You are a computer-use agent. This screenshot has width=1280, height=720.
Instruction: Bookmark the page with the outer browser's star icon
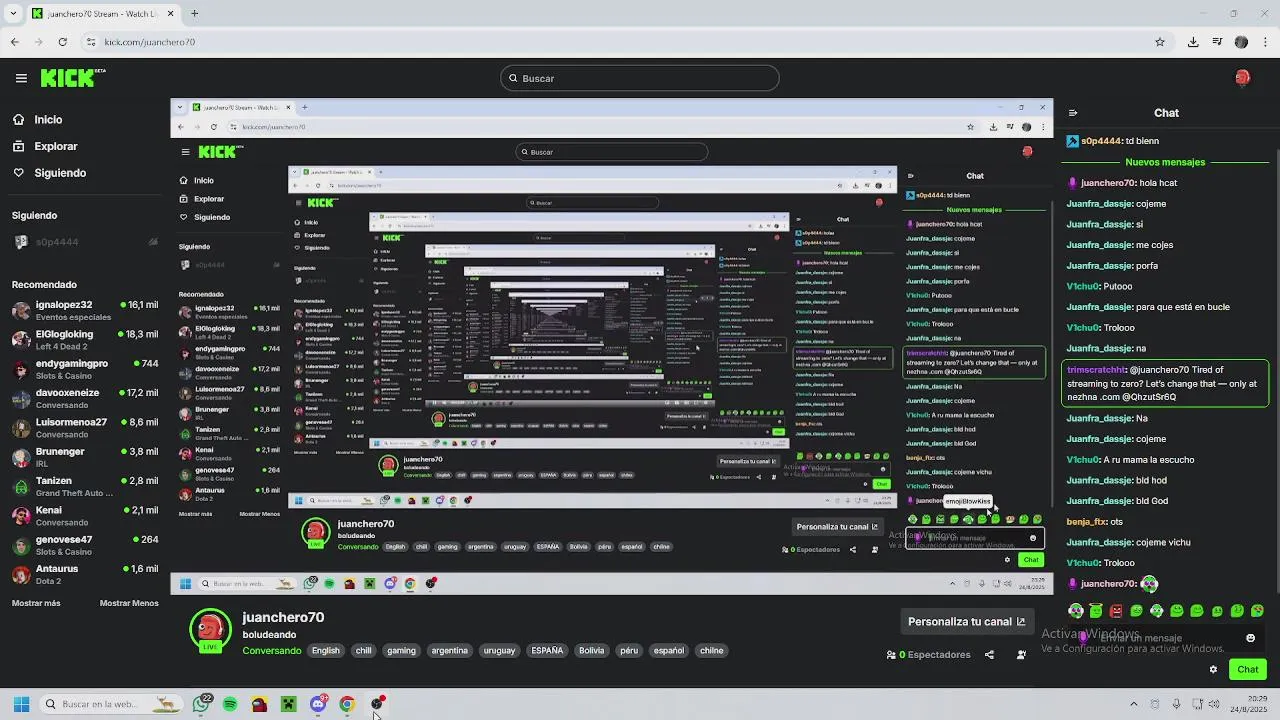coord(1160,42)
